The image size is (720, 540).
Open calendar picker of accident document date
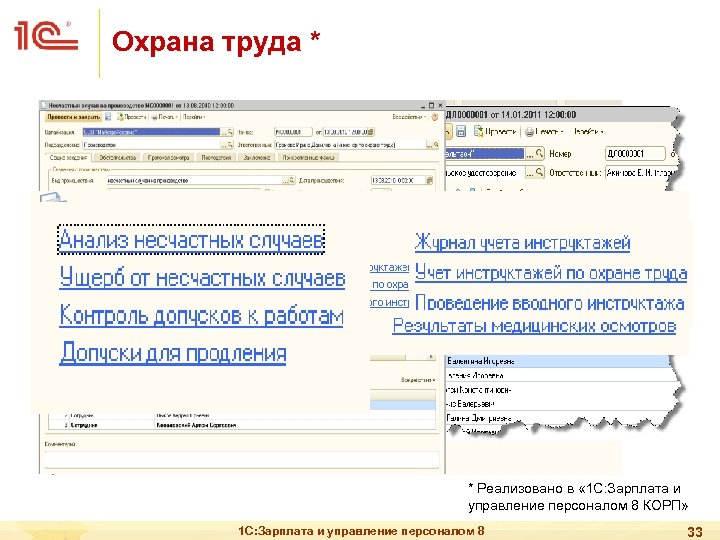(371, 132)
